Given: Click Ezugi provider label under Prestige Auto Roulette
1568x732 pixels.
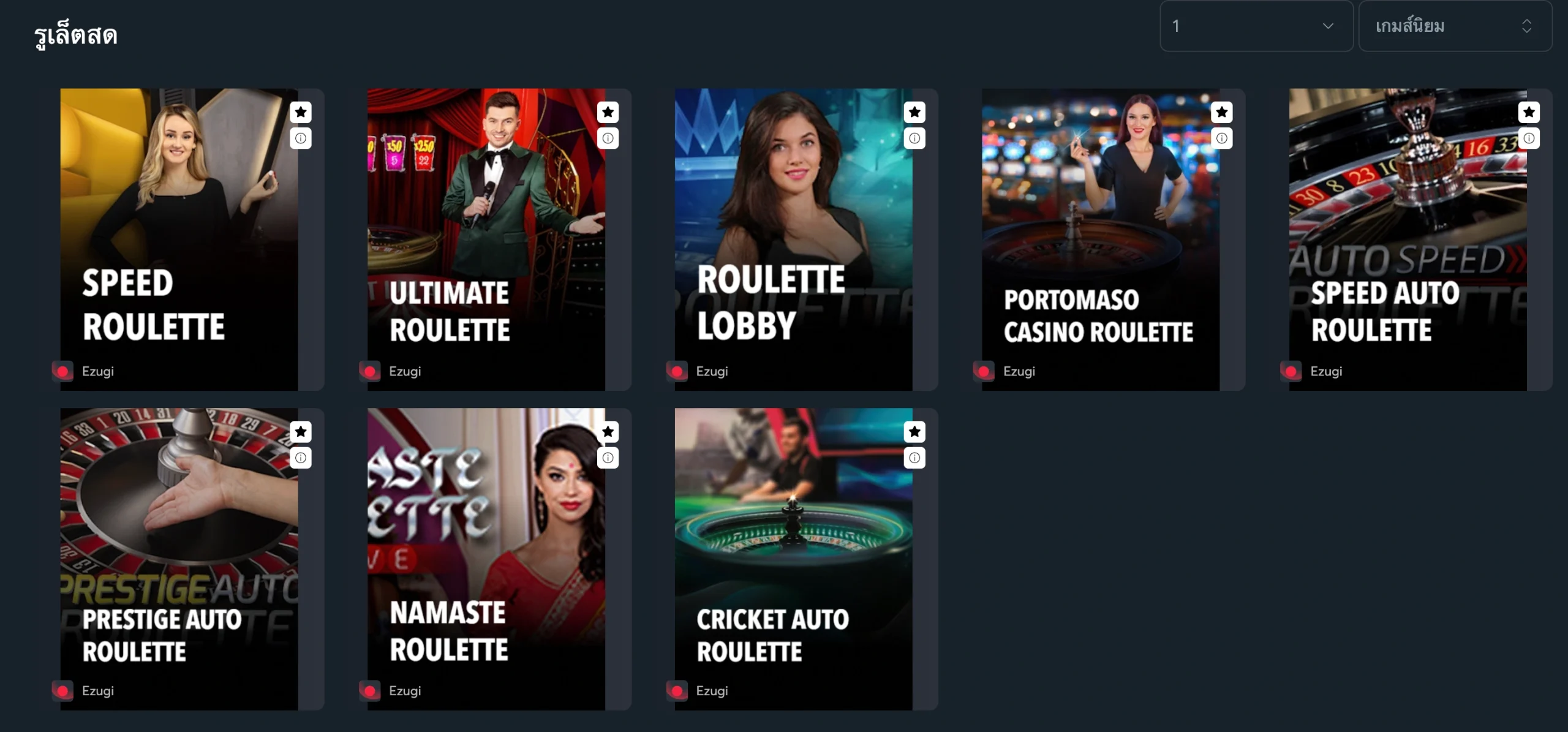Looking at the screenshot, I should 98,691.
